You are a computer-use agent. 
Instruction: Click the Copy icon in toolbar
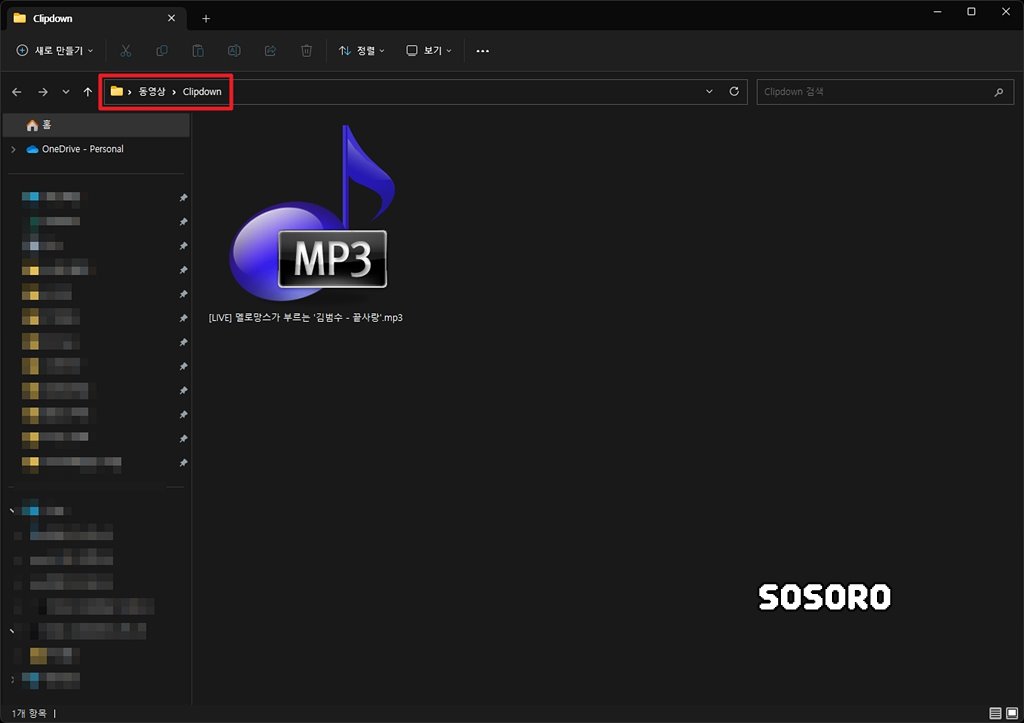pyautogui.click(x=162, y=50)
